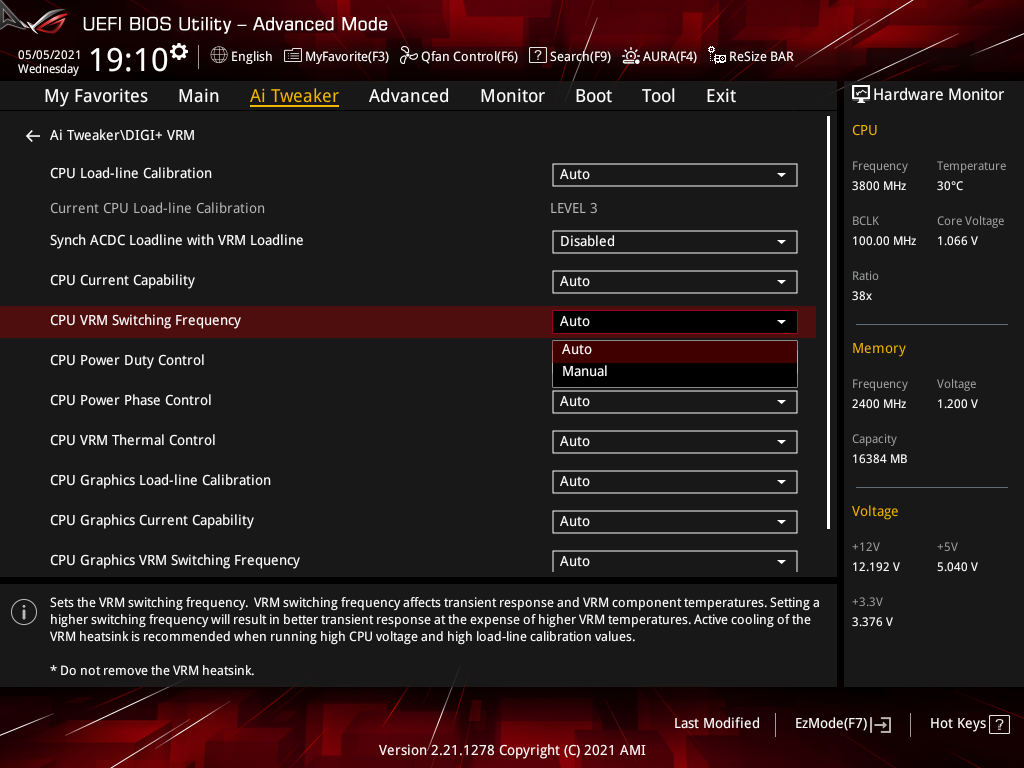
Task: Switch to the Main tab
Action: coord(199,96)
